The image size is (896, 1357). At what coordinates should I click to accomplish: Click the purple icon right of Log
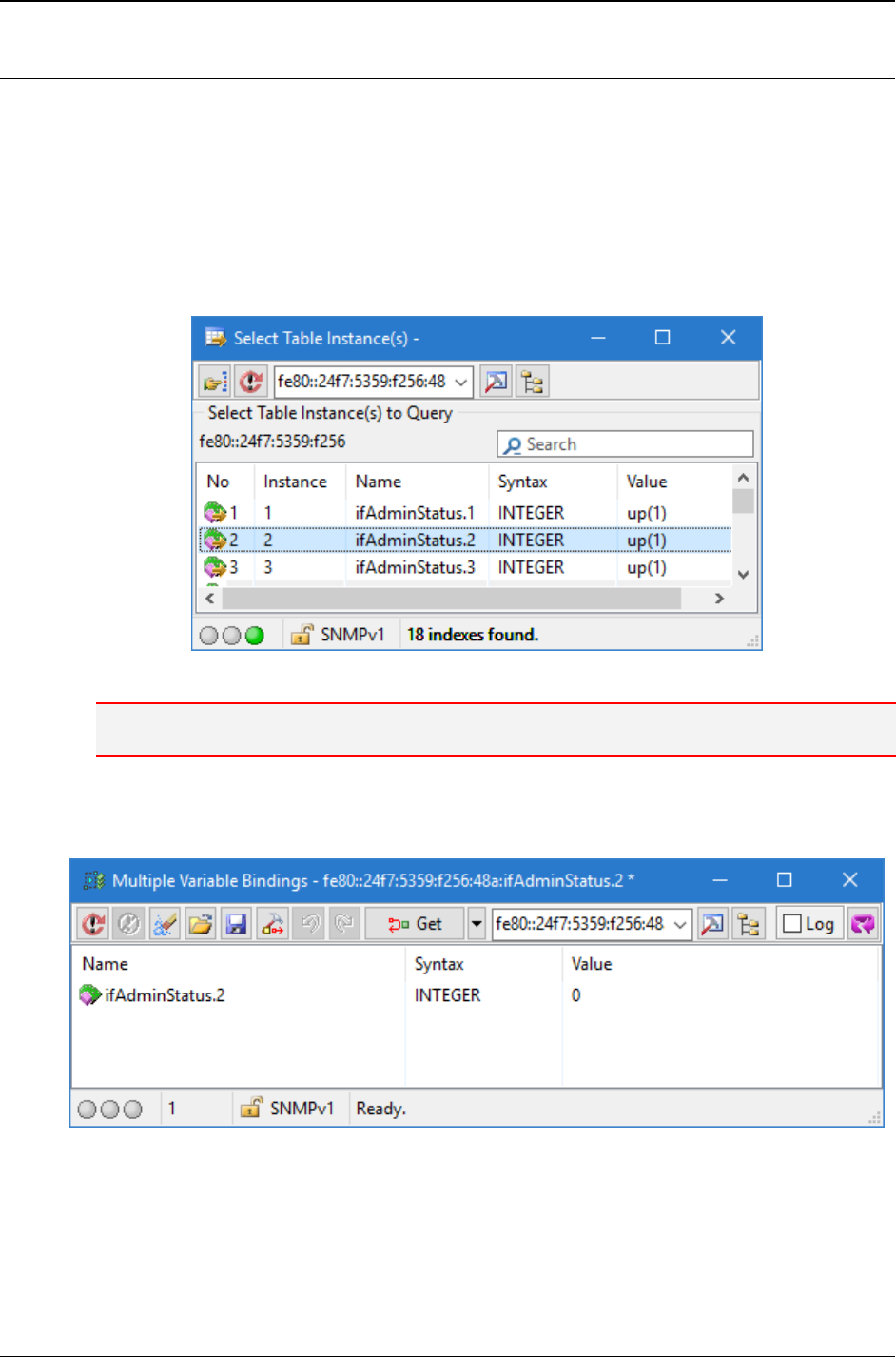click(x=863, y=924)
